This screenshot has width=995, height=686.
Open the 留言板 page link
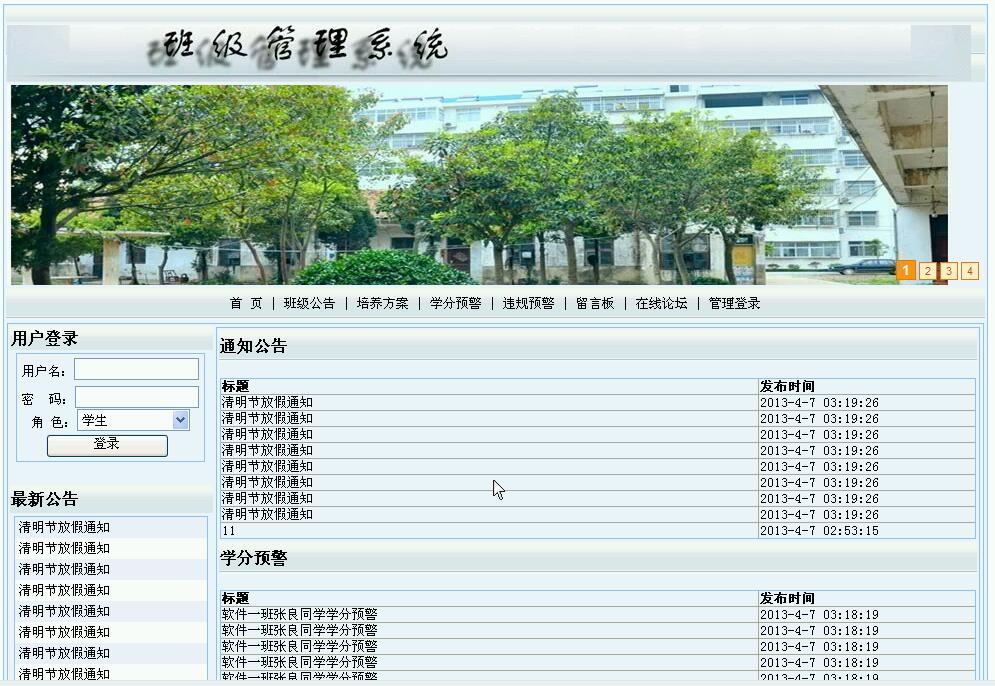pyautogui.click(x=595, y=303)
